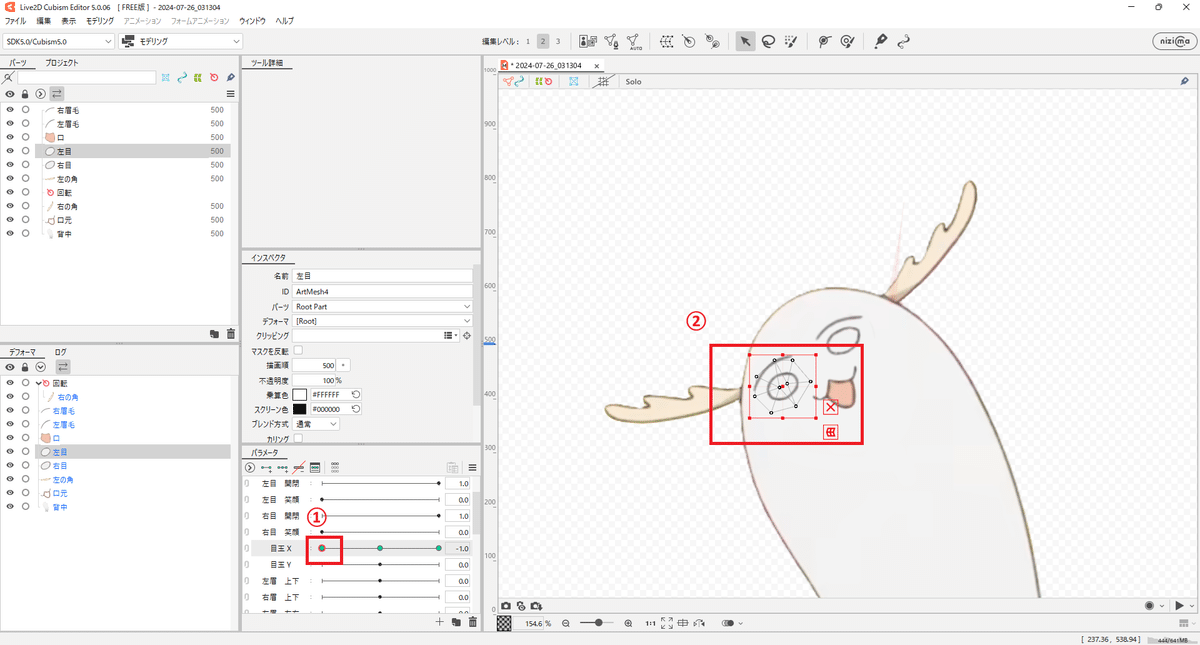Image resolution: width=1200 pixels, height=645 pixels.
Task: Click the 描画順 value field showing 500
Action: click(314, 366)
